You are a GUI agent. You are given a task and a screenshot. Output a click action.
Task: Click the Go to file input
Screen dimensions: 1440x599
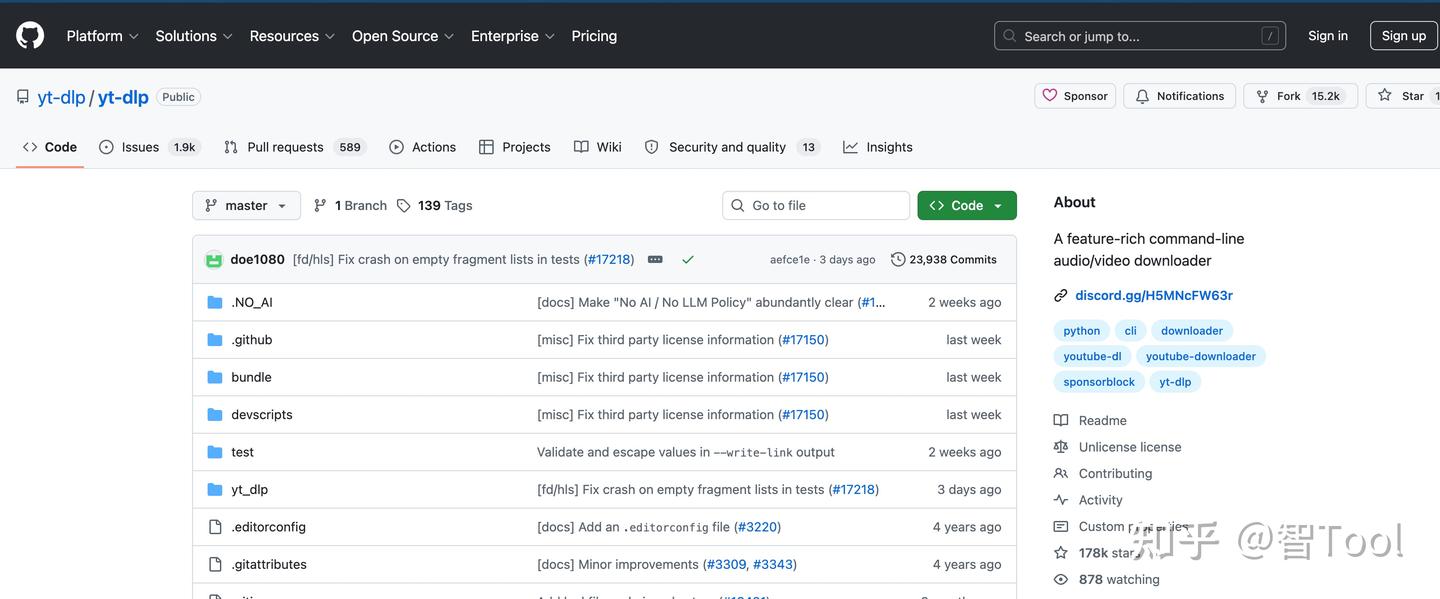pyautogui.click(x=816, y=205)
